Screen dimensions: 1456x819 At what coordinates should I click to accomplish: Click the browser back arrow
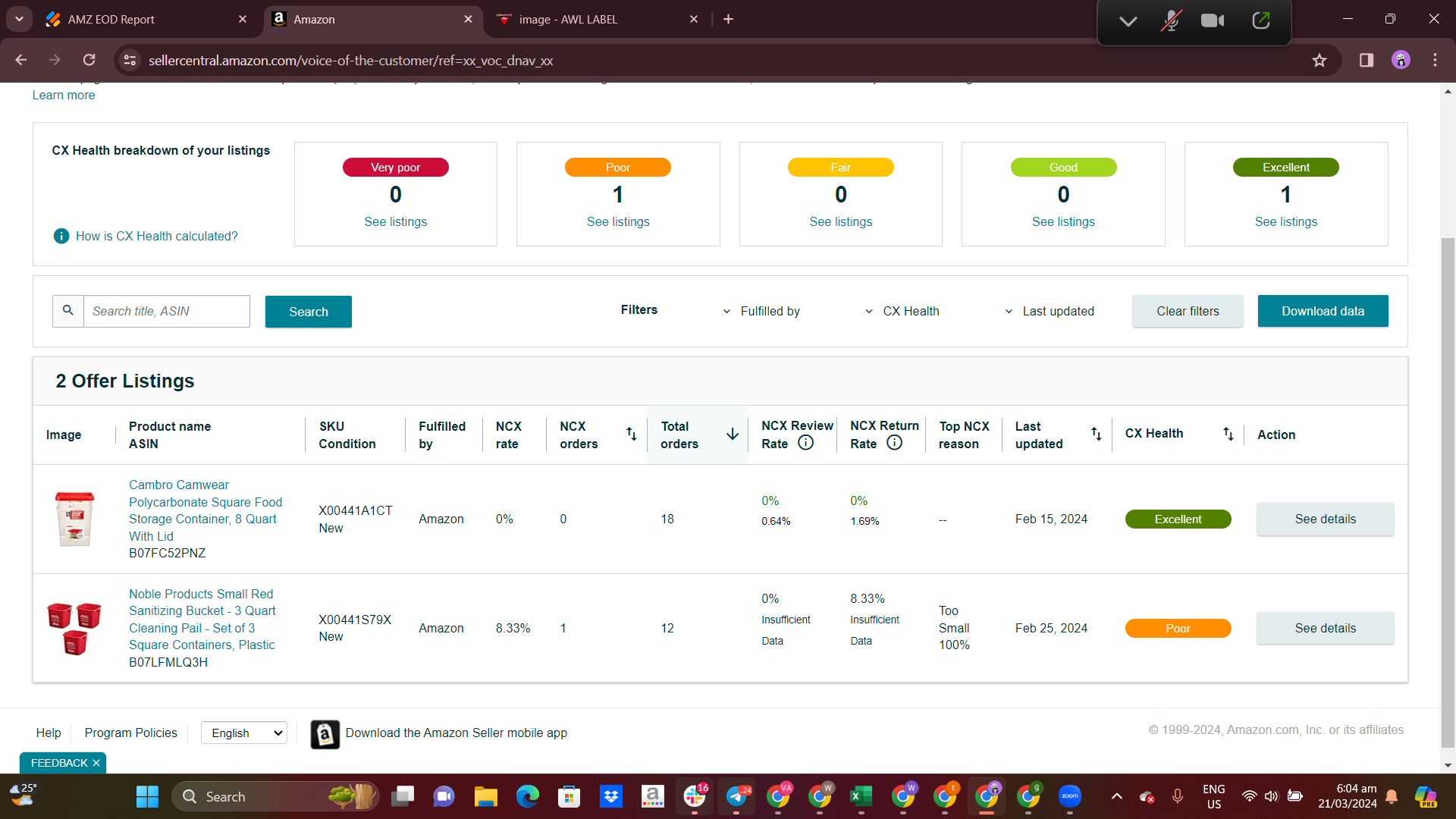pyautogui.click(x=21, y=60)
